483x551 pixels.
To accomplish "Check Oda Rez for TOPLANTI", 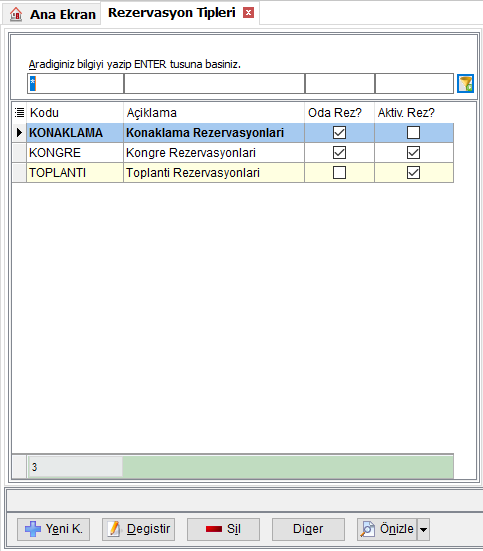I will pos(340,173).
